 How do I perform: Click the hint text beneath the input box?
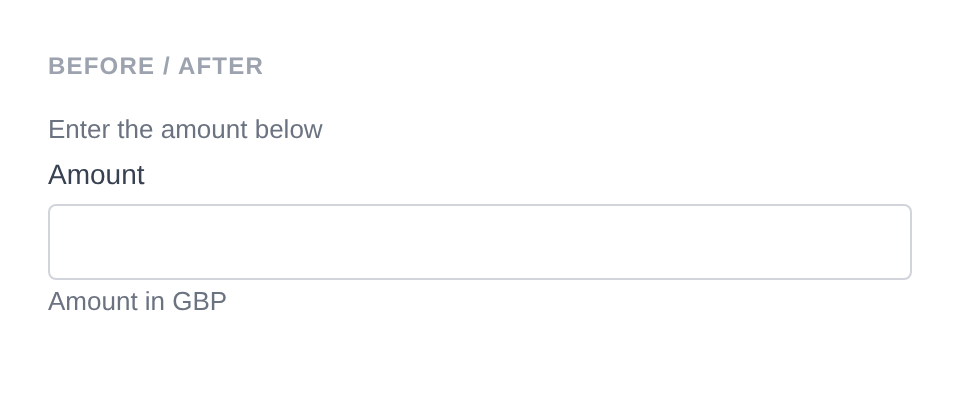point(137,301)
